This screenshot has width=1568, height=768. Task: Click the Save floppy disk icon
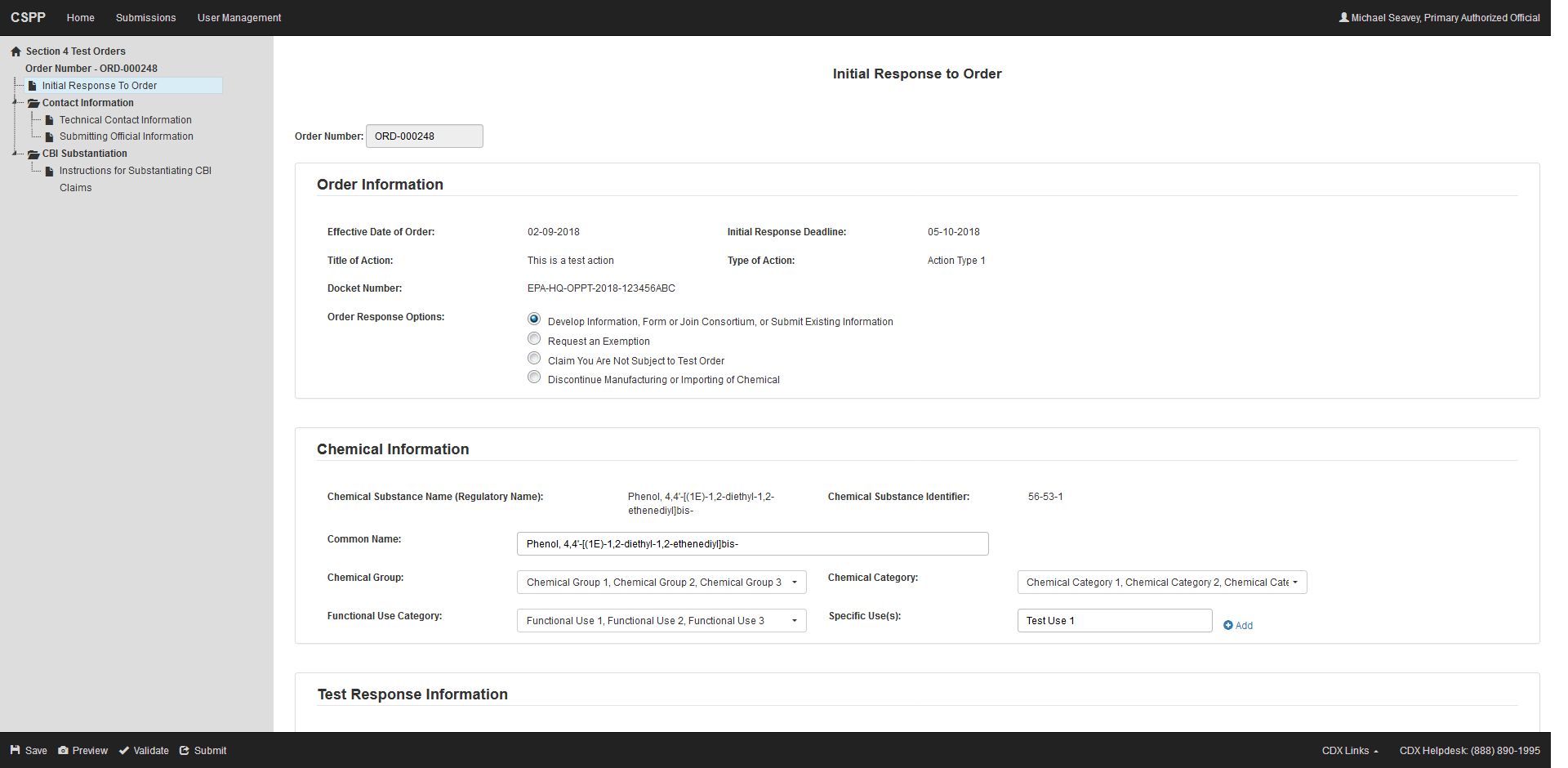15,750
